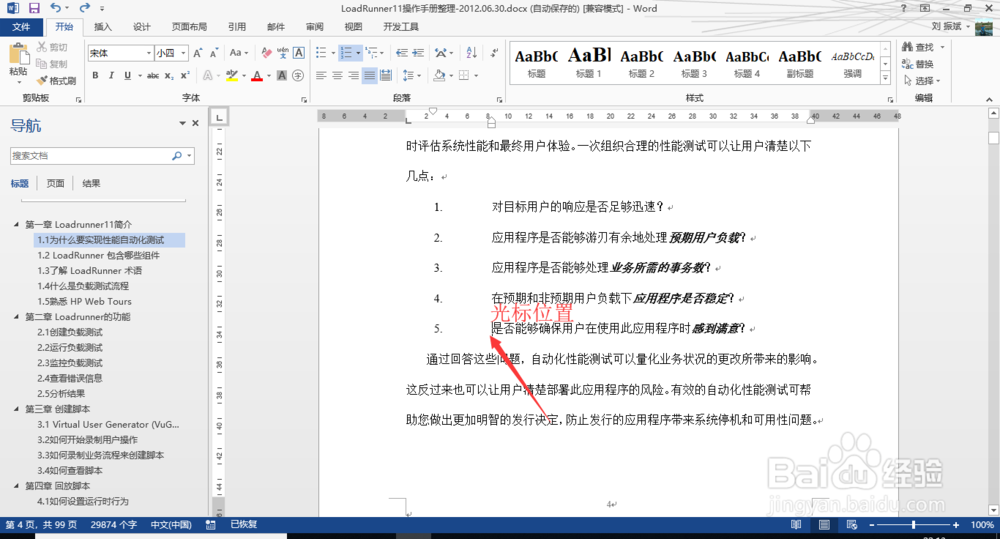Open the navigation search options dropdown
This screenshot has width=1000, height=539.
(x=189, y=156)
